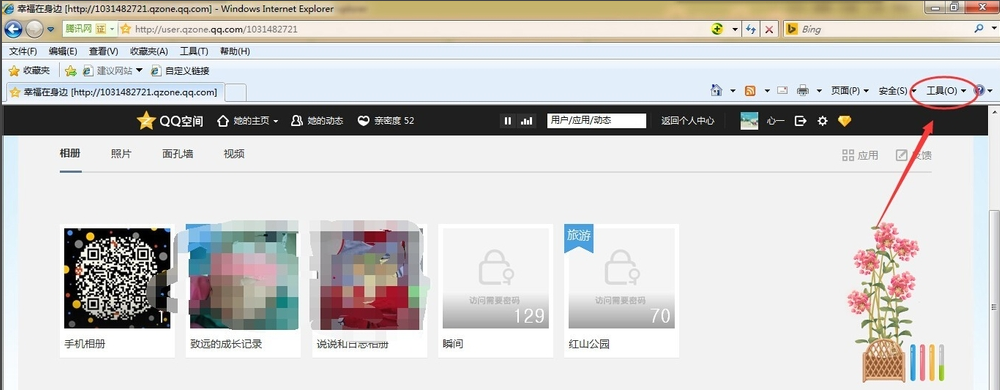Open the 收藏夹(A) menu
Viewport: 1000px width, 390px height.
tap(149, 51)
